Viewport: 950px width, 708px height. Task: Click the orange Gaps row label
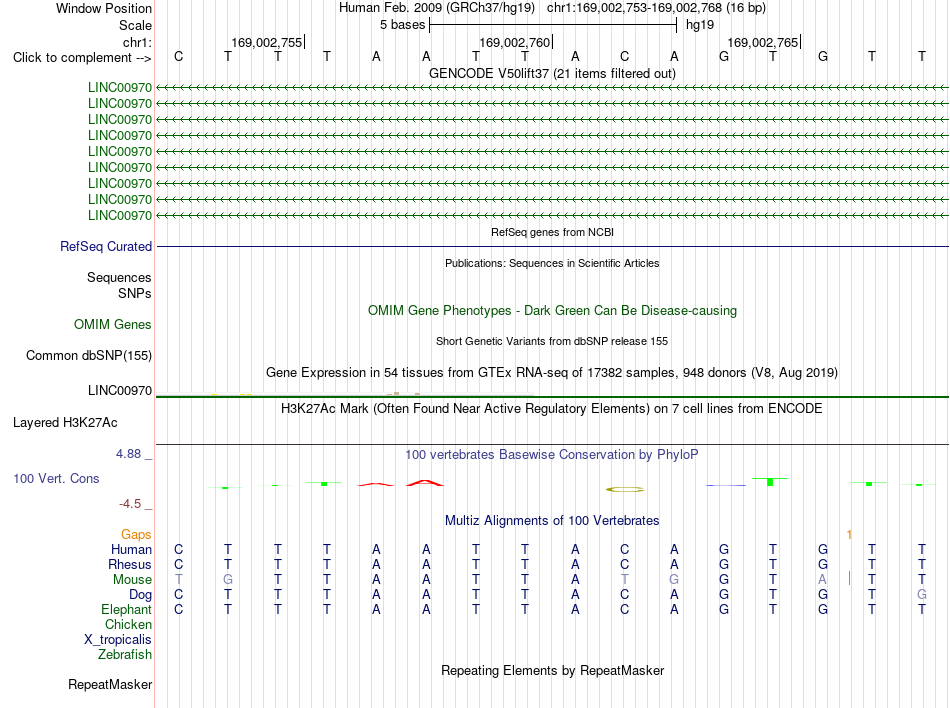pyautogui.click(x=136, y=534)
